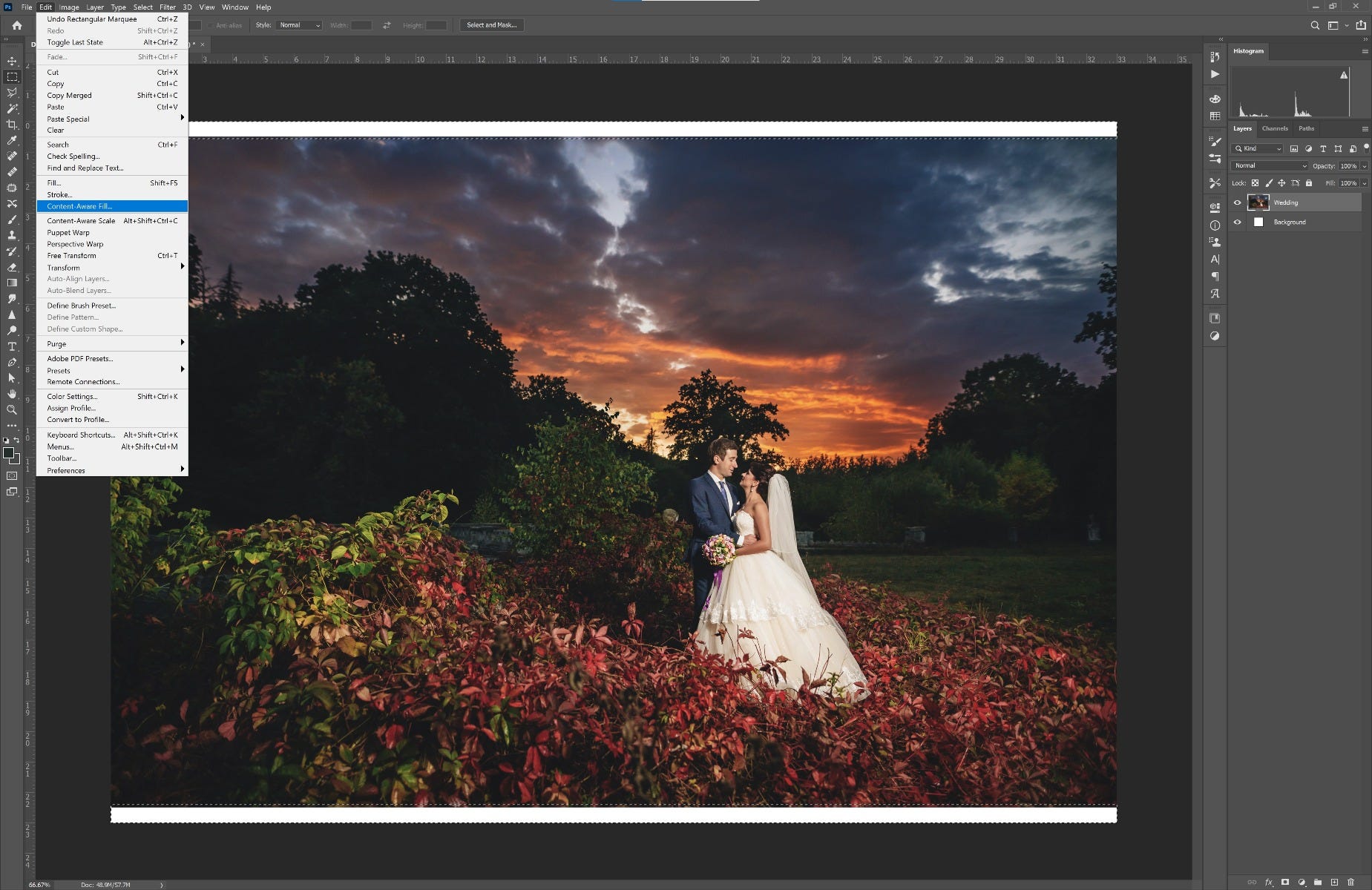This screenshot has width=1372, height=890.
Task: Toggle layer filtering on/off switch
Action: pyautogui.click(x=1366, y=148)
